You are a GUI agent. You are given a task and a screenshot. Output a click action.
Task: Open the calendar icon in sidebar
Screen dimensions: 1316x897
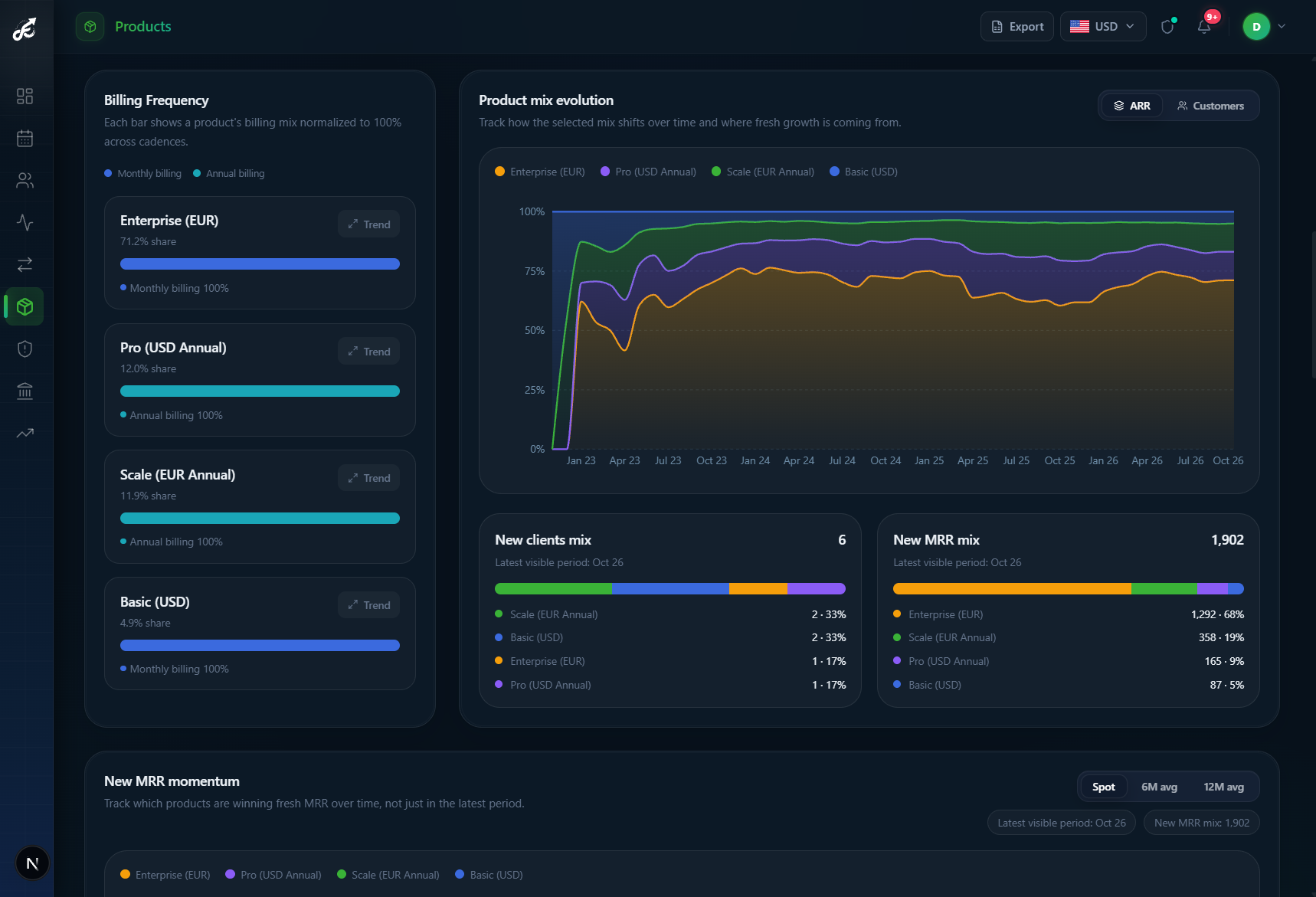click(x=25, y=138)
